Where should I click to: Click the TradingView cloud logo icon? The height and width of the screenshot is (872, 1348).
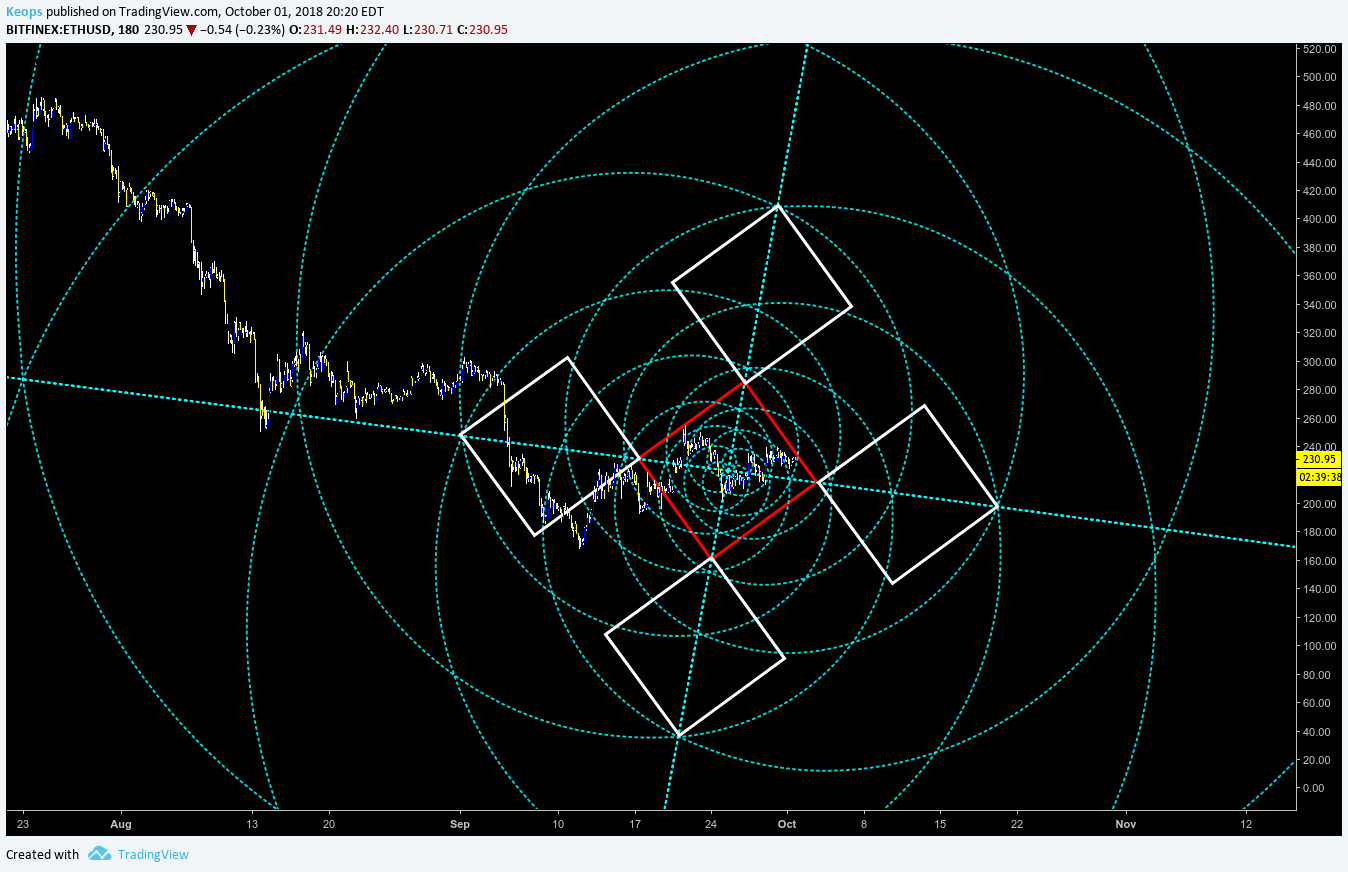pos(99,854)
